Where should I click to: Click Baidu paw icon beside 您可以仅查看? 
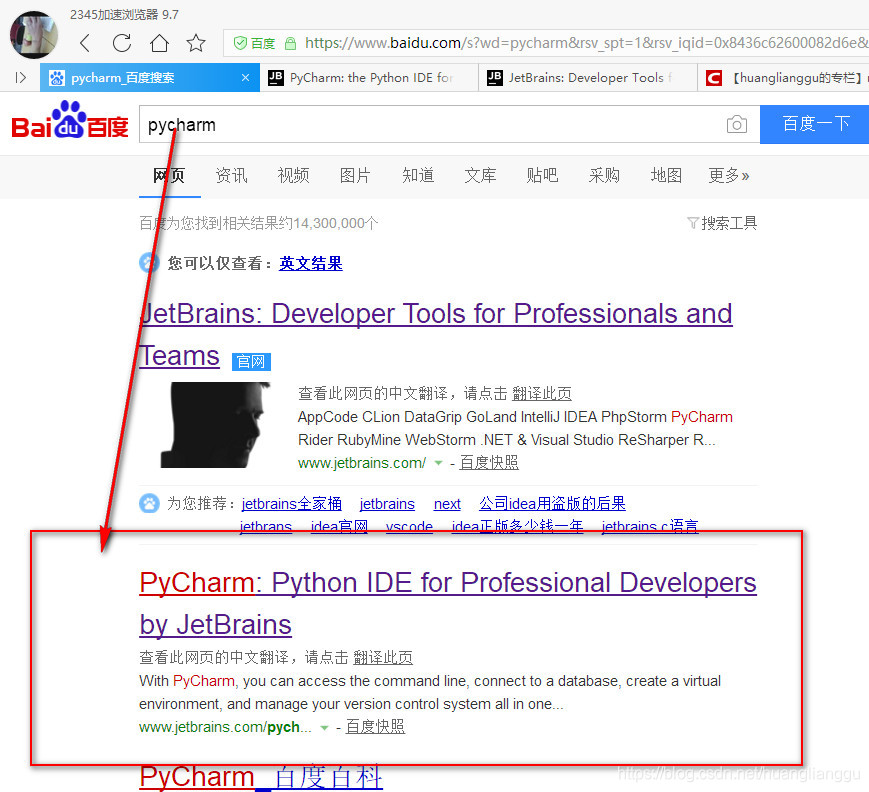(x=149, y=262)
